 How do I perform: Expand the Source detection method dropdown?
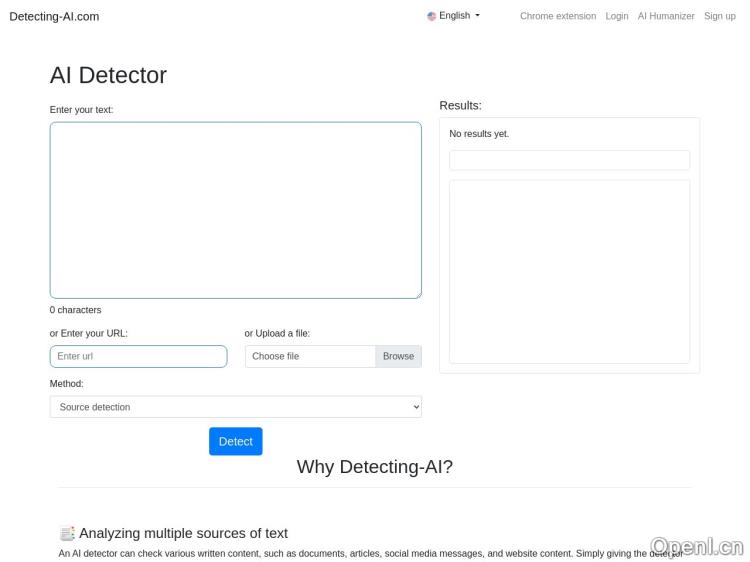point(235,407)
